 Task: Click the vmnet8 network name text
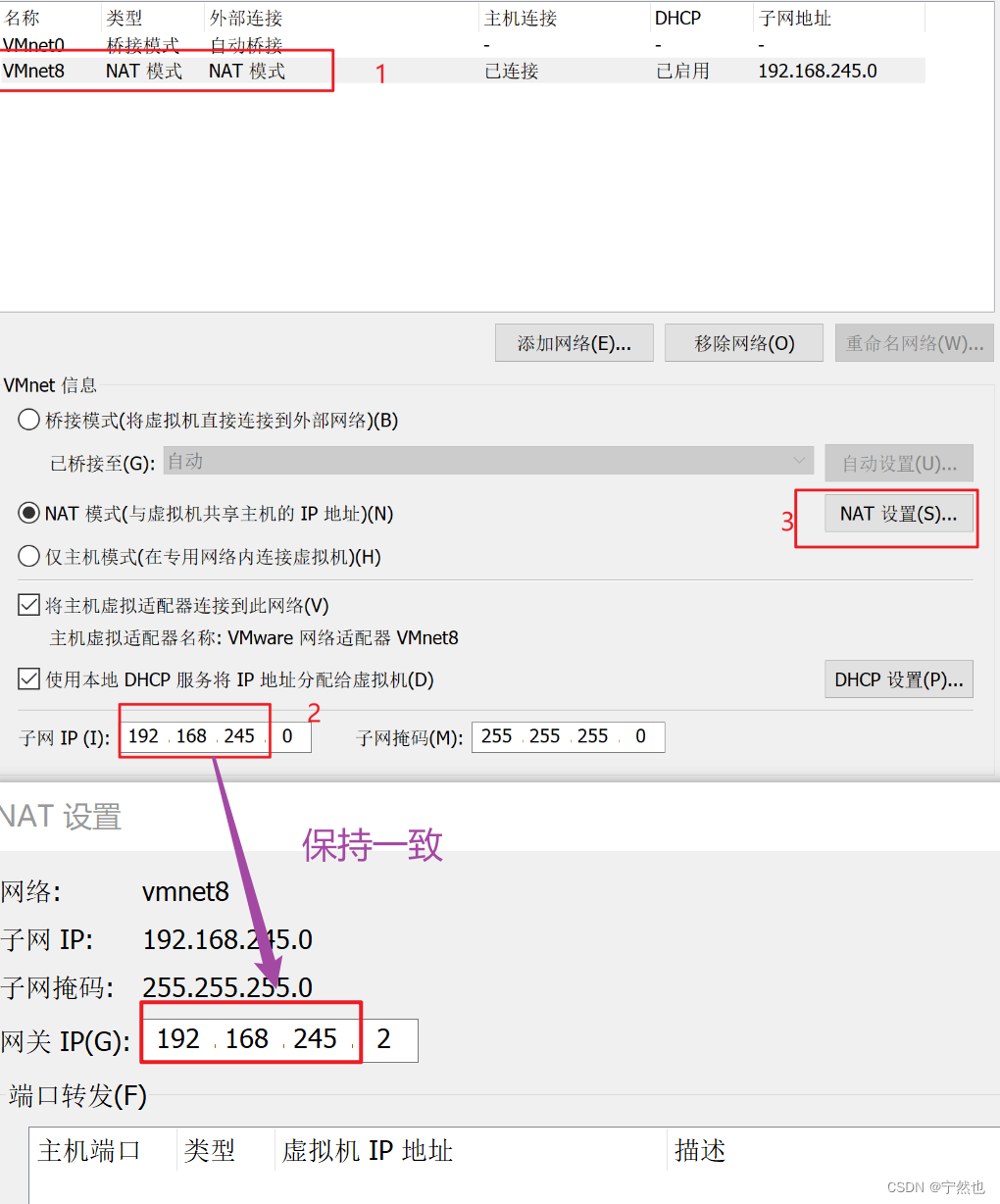click(185, 892)
